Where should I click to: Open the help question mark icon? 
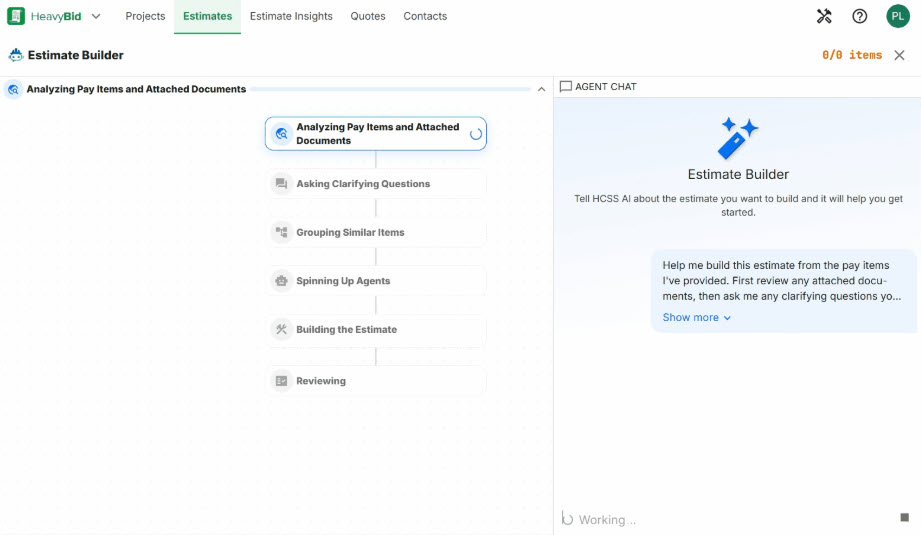(859, 16)
